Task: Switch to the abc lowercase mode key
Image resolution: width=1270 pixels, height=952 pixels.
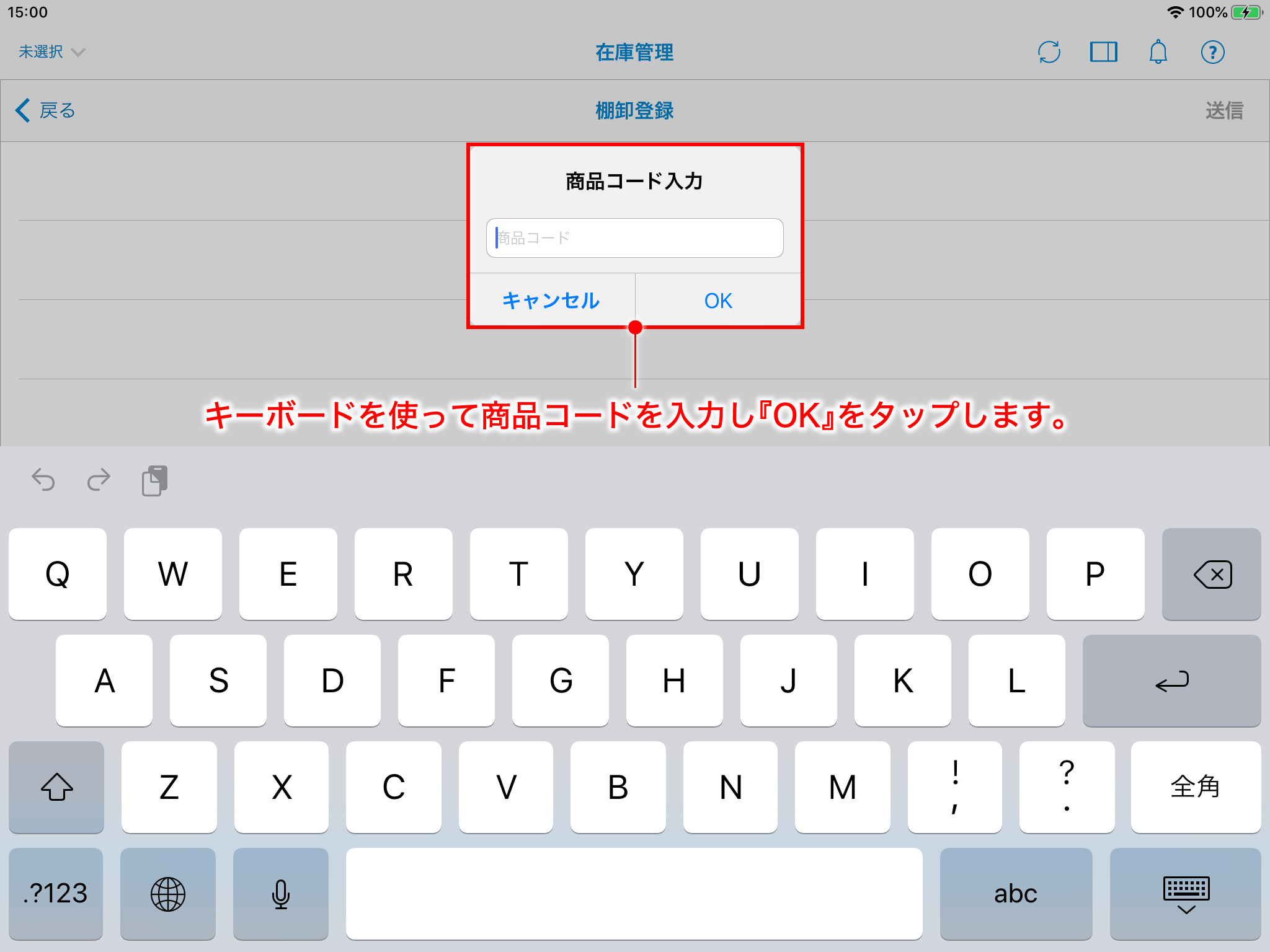Action: pos(1015,894)
